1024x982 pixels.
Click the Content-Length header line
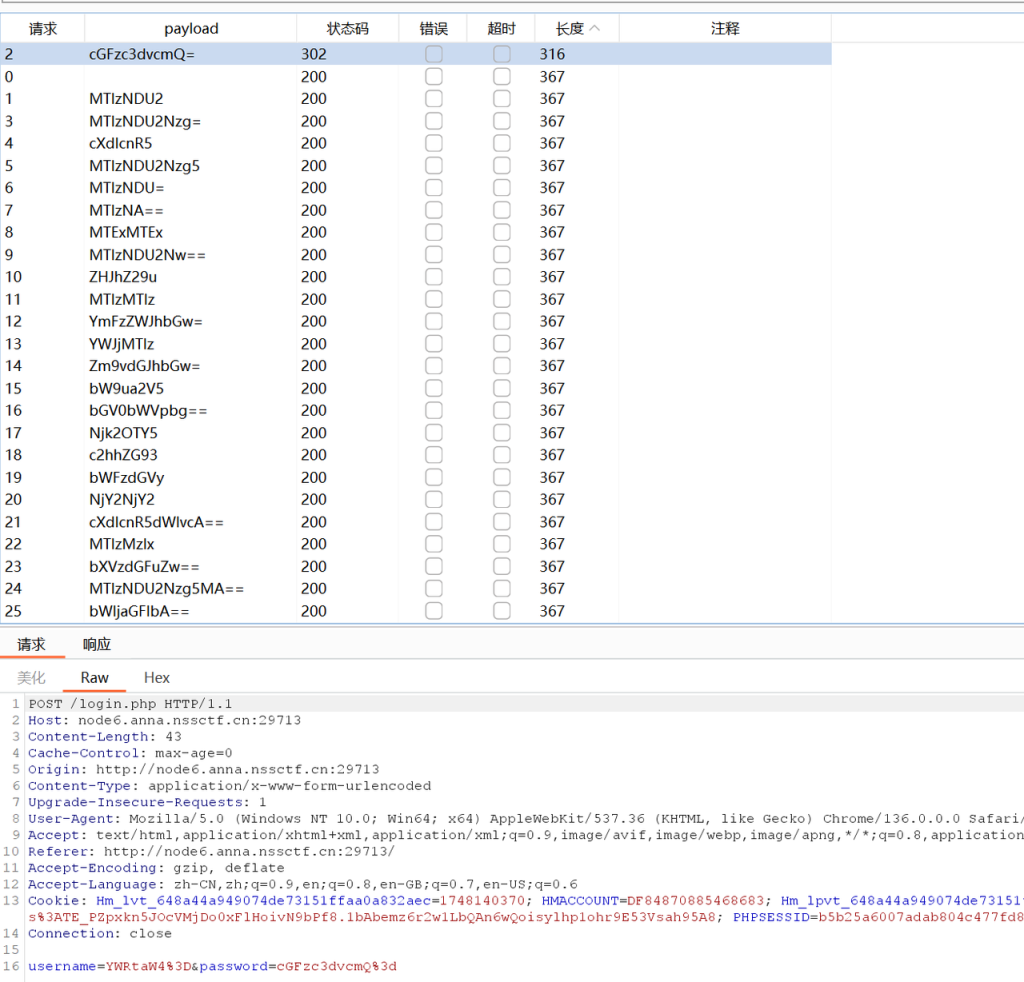[x=105, y=736]
